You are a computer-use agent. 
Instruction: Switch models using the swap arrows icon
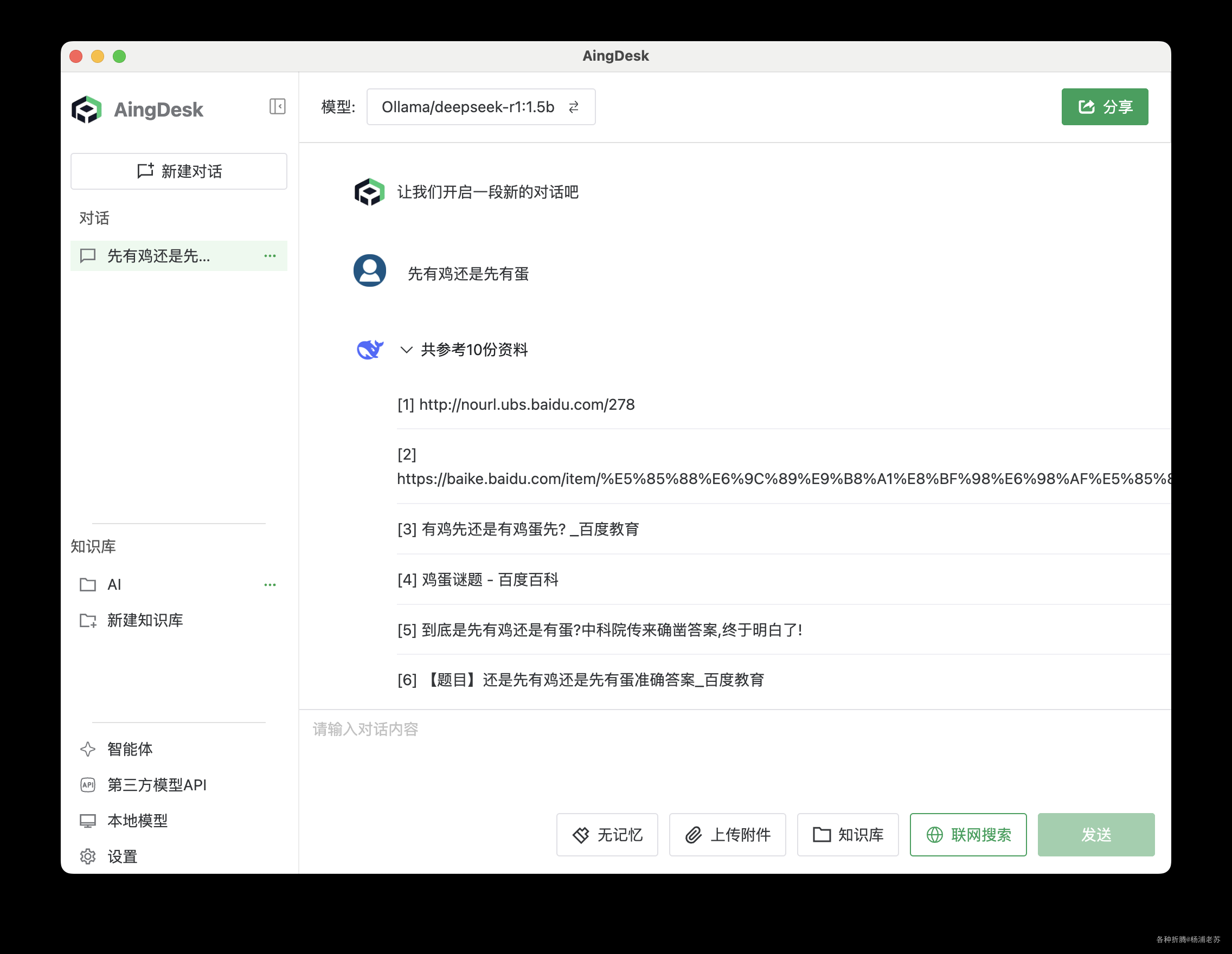[574, 107]
